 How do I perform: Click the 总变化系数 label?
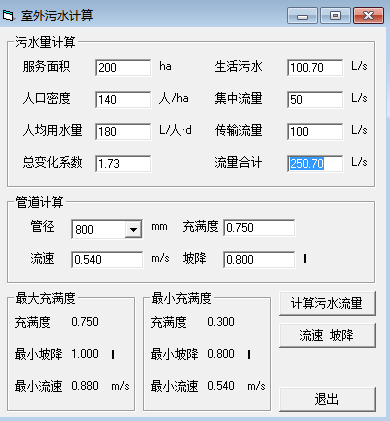tap(52, 163)
